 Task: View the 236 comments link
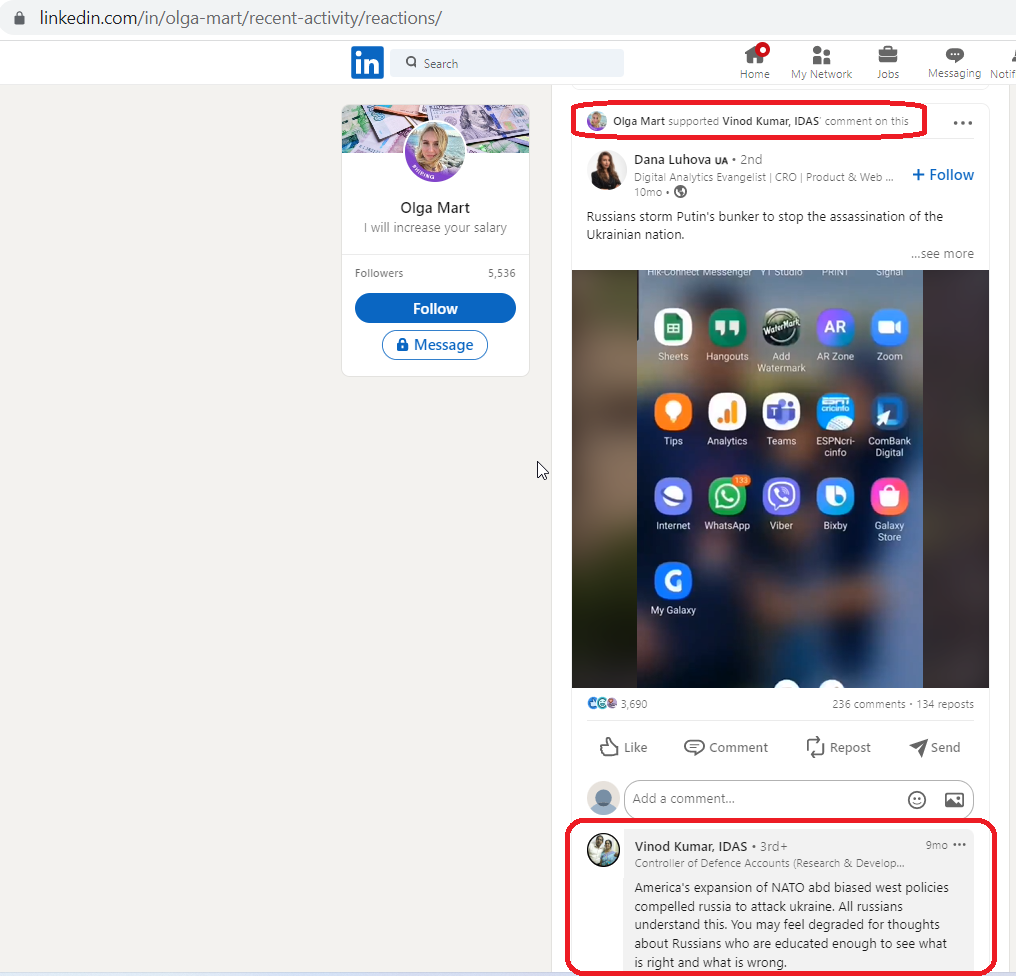point(868,704)
